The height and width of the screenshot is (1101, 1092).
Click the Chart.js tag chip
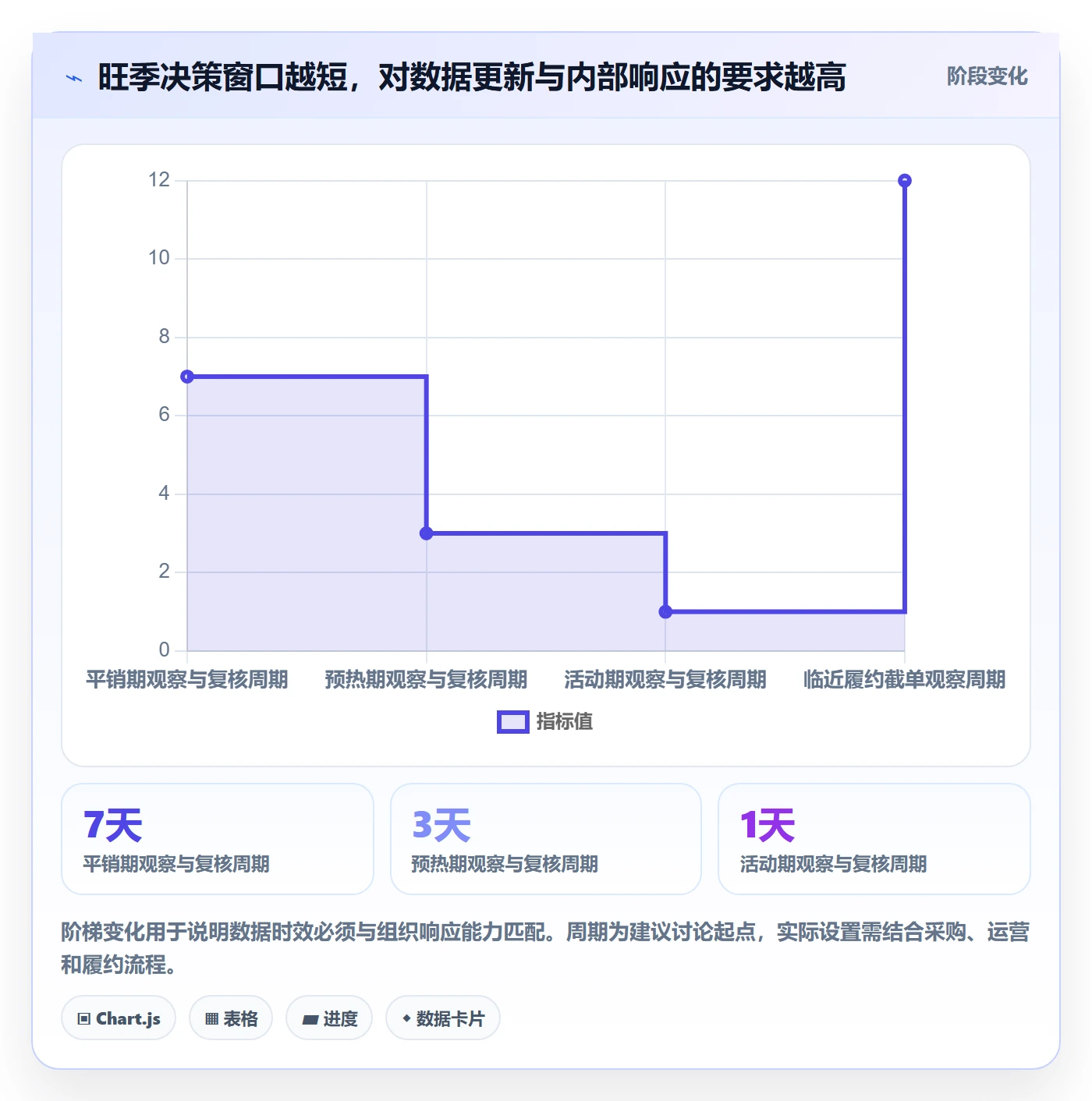(x=119, y=1018)
